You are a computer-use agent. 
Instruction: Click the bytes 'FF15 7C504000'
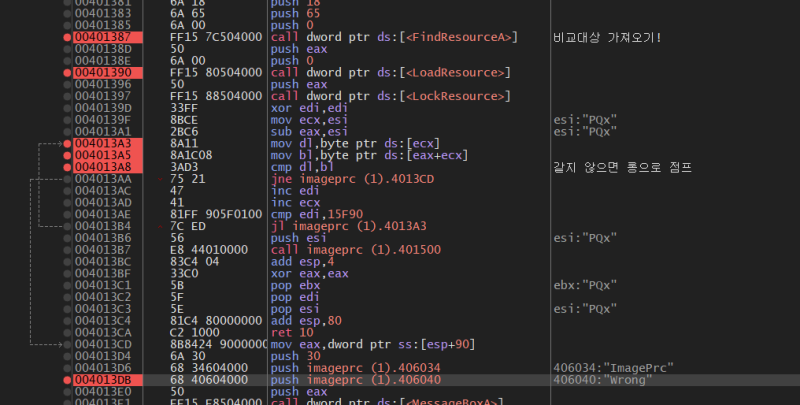(216, 37)
